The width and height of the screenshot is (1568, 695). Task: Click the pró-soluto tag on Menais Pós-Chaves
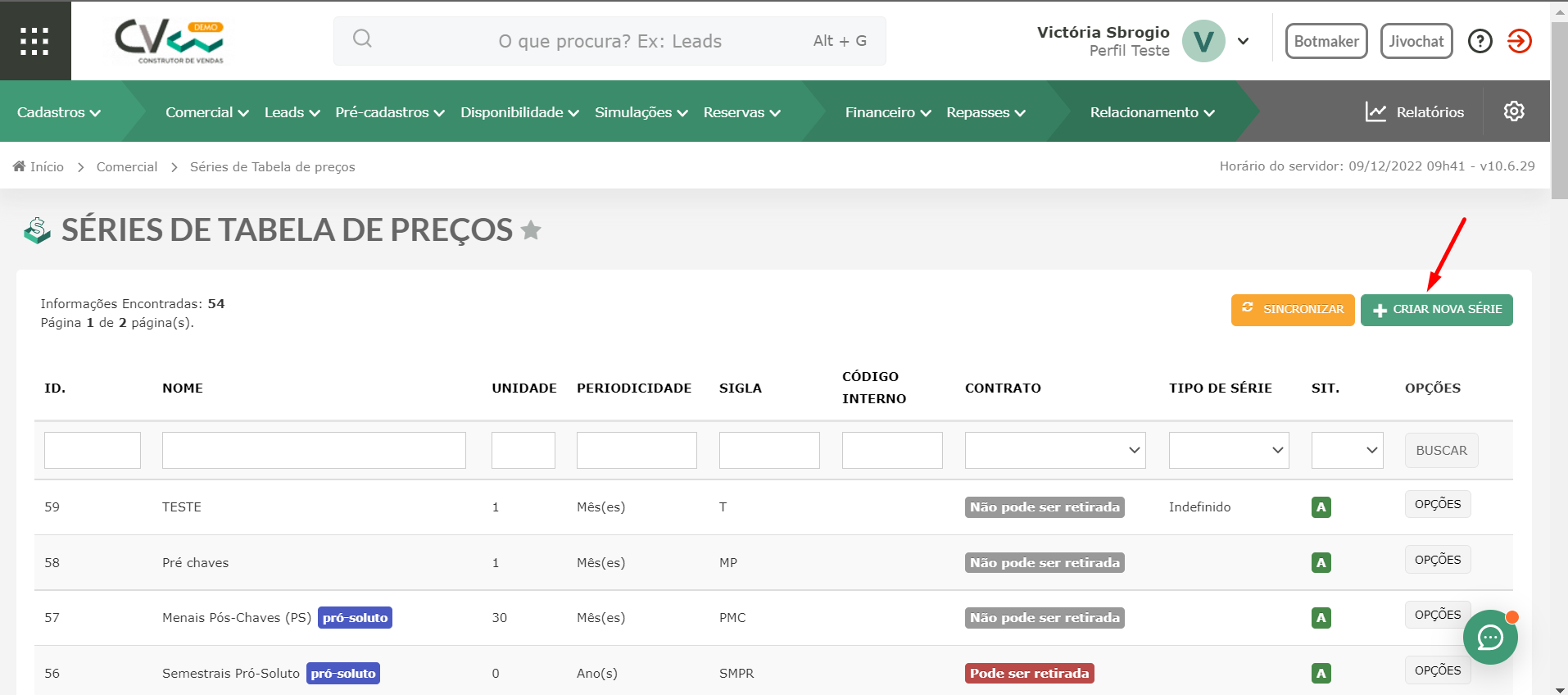355,617
